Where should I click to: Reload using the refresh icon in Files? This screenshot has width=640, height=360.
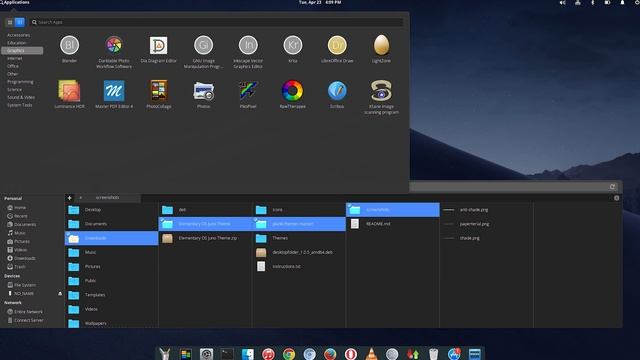(x=612, y=187)
